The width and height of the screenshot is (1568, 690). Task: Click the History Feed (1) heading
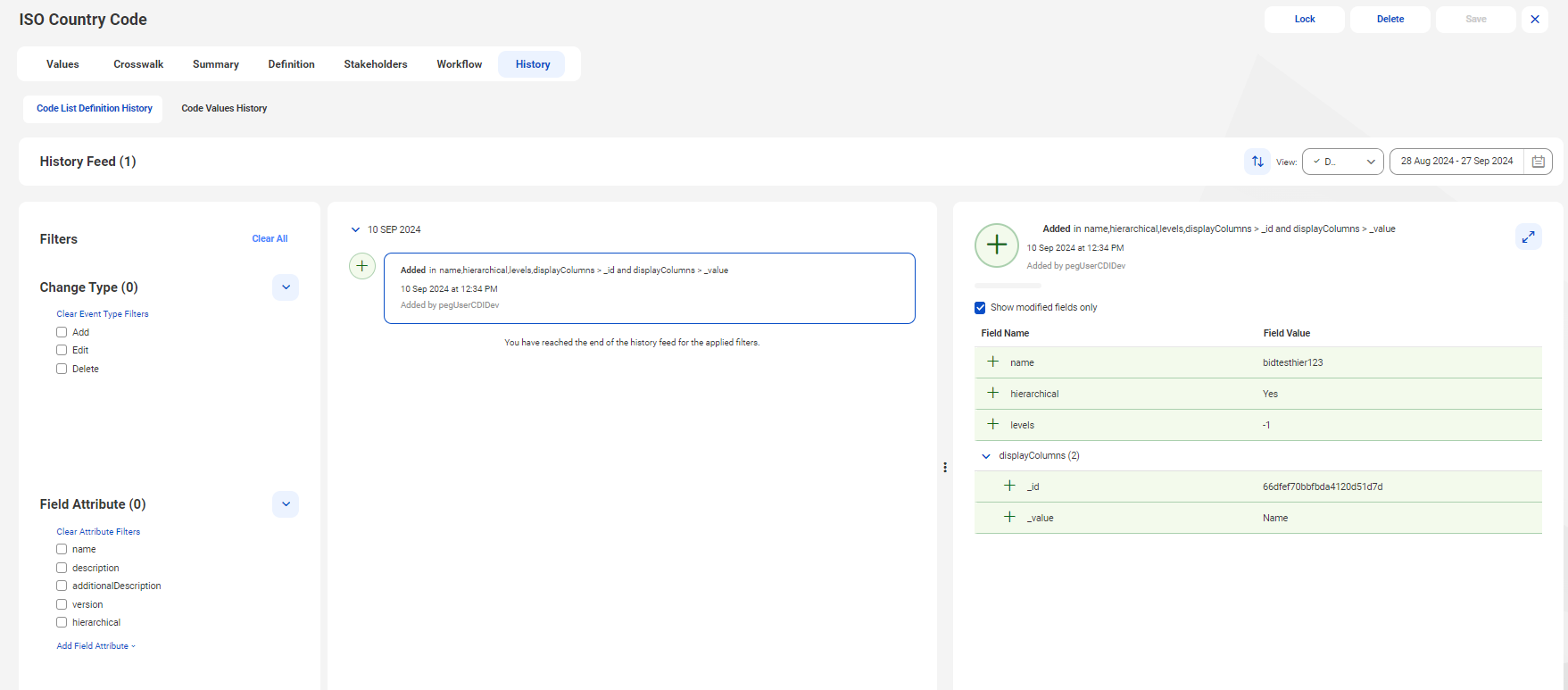[x=87, y=162]
